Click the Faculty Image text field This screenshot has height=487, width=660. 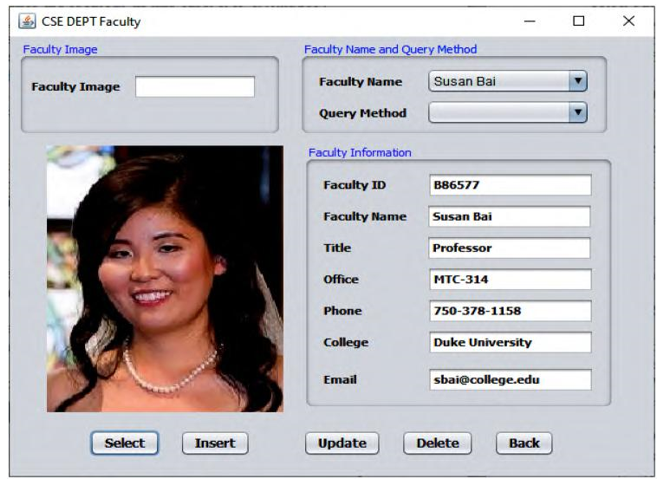195,86
